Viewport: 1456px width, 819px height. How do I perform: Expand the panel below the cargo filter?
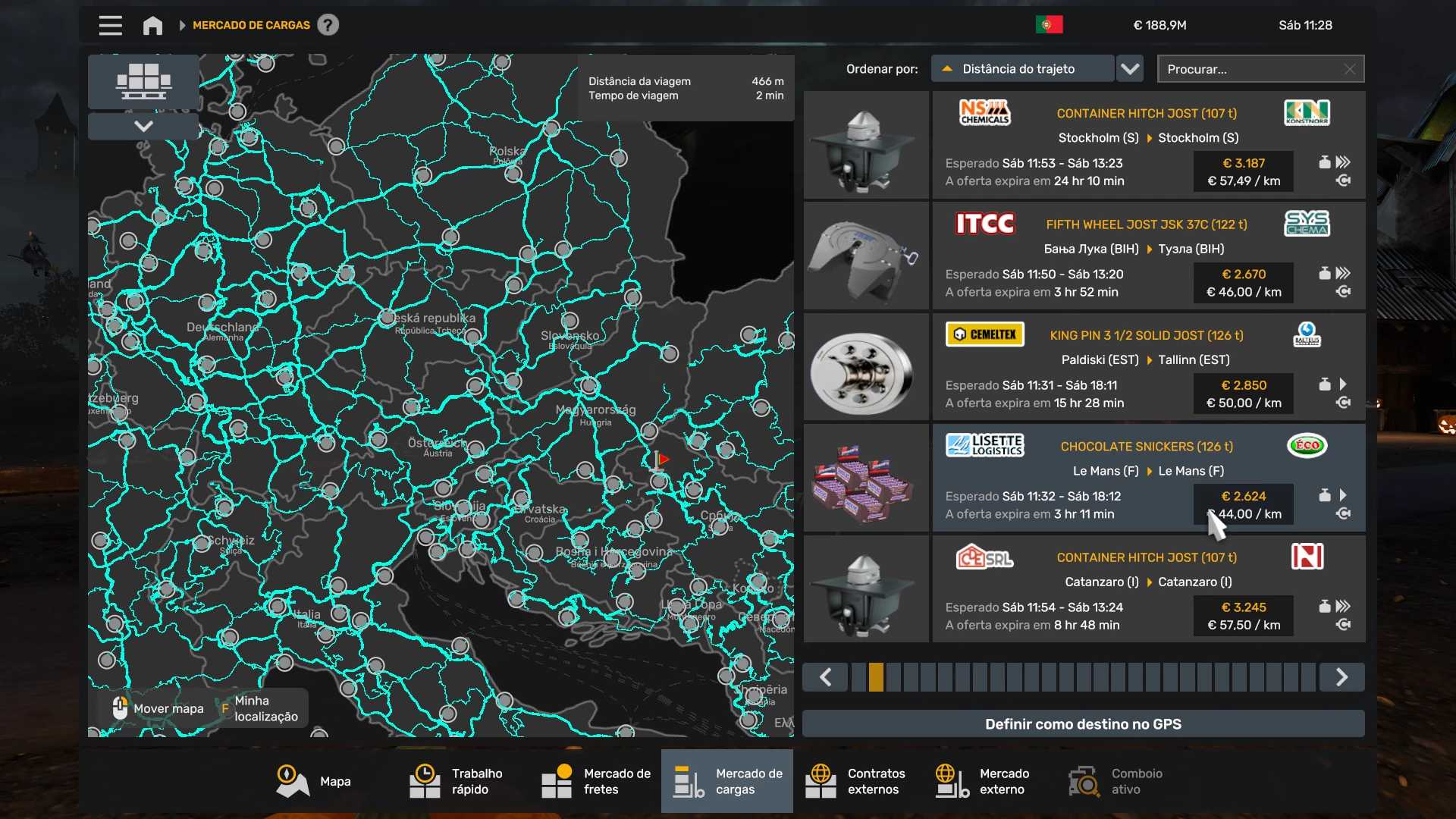point(143,126)
